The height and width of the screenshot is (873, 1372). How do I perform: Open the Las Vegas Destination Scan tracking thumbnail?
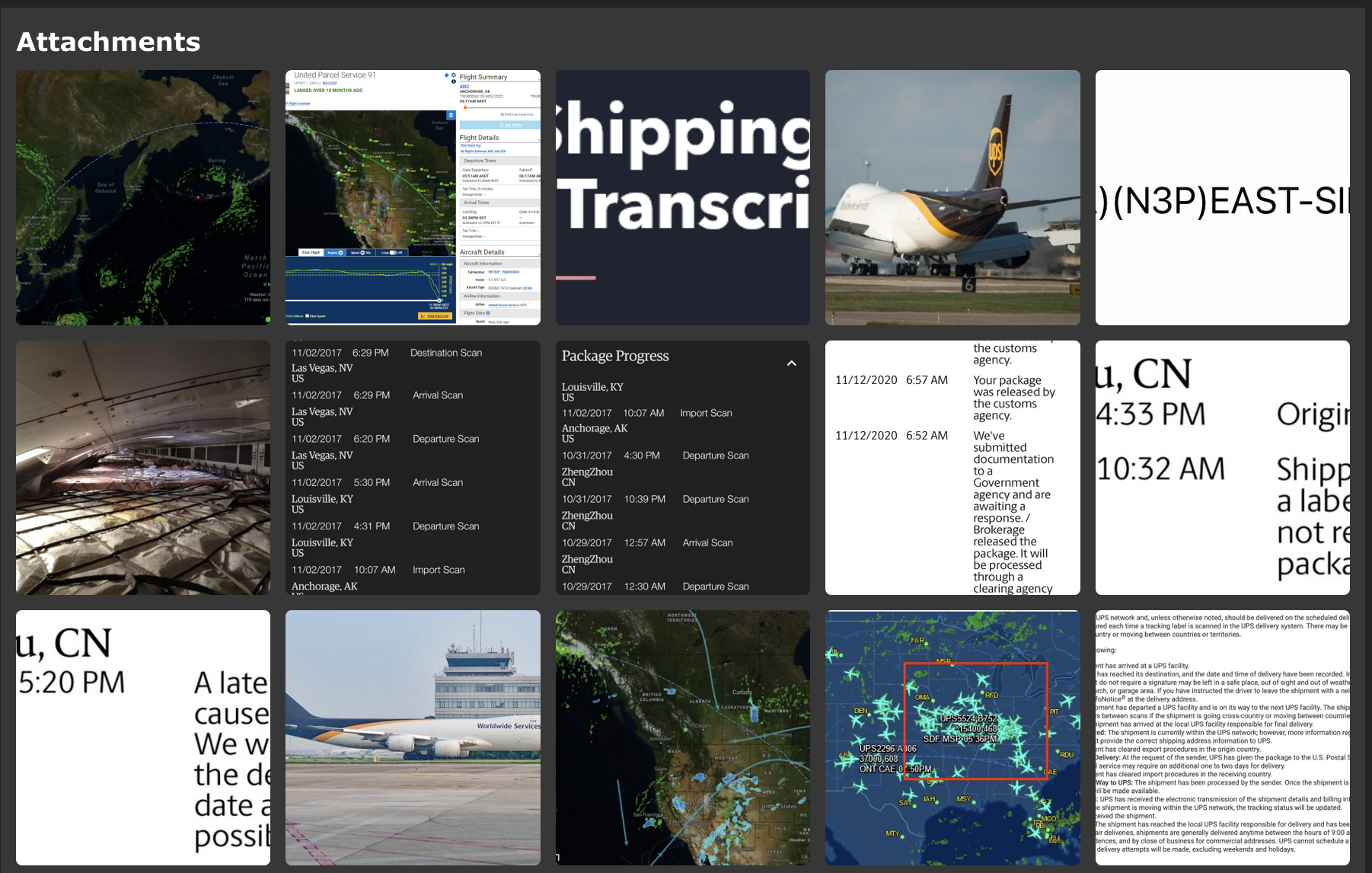413,468
